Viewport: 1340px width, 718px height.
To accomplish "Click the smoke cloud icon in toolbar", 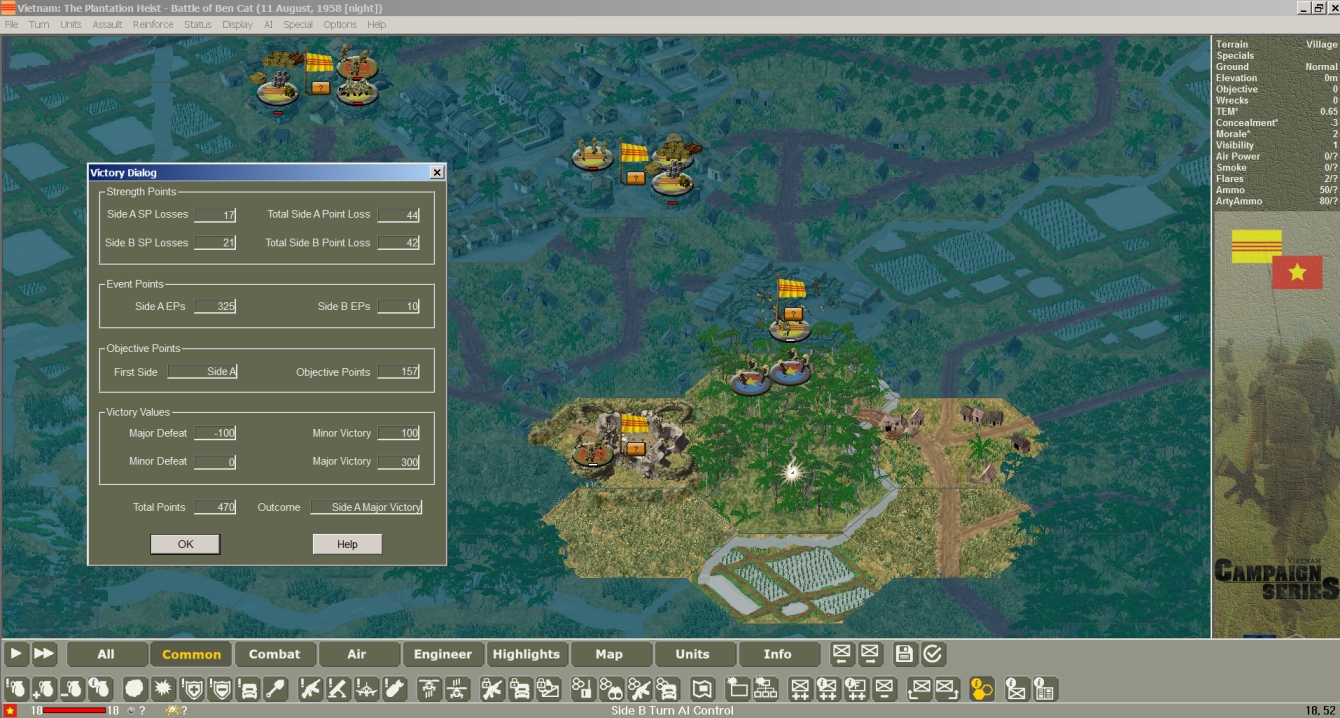I will point(135,689).
